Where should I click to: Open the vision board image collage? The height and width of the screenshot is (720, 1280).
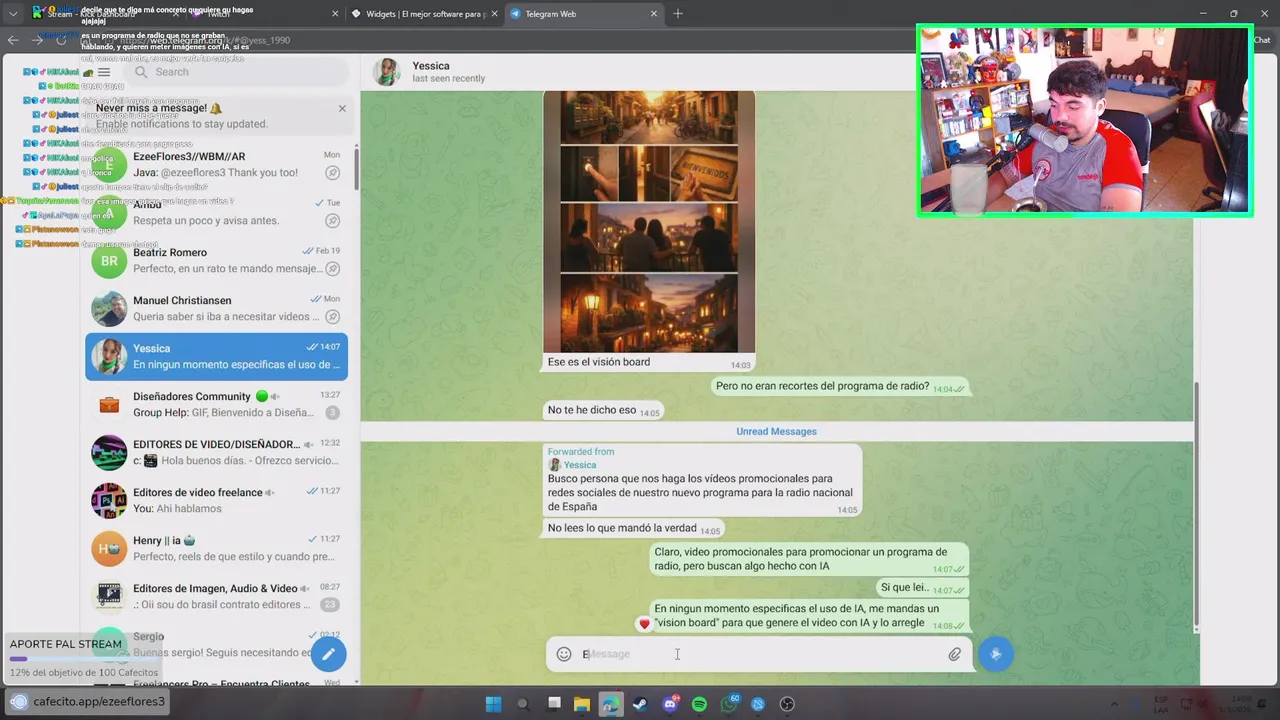click(x=649, y=221)
